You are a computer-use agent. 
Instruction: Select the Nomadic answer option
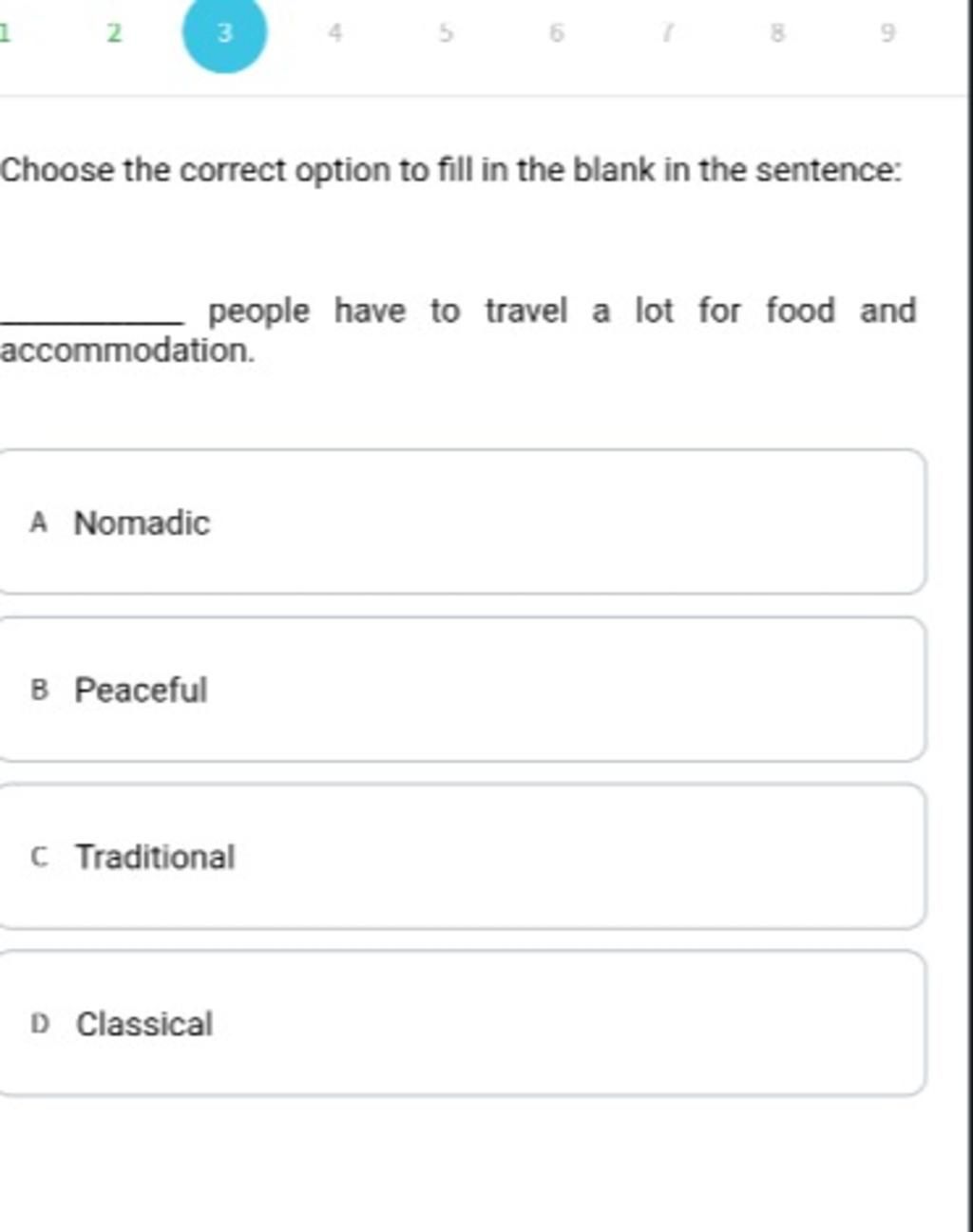(x=462, y=521)
